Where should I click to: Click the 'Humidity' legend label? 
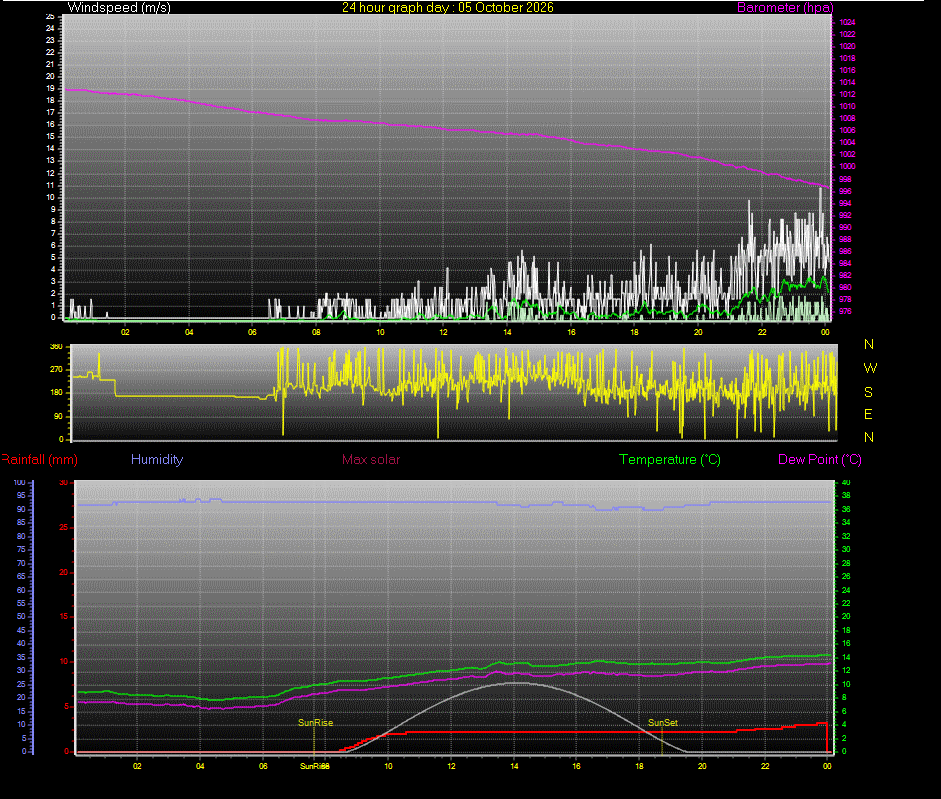[x=157, y=460]
